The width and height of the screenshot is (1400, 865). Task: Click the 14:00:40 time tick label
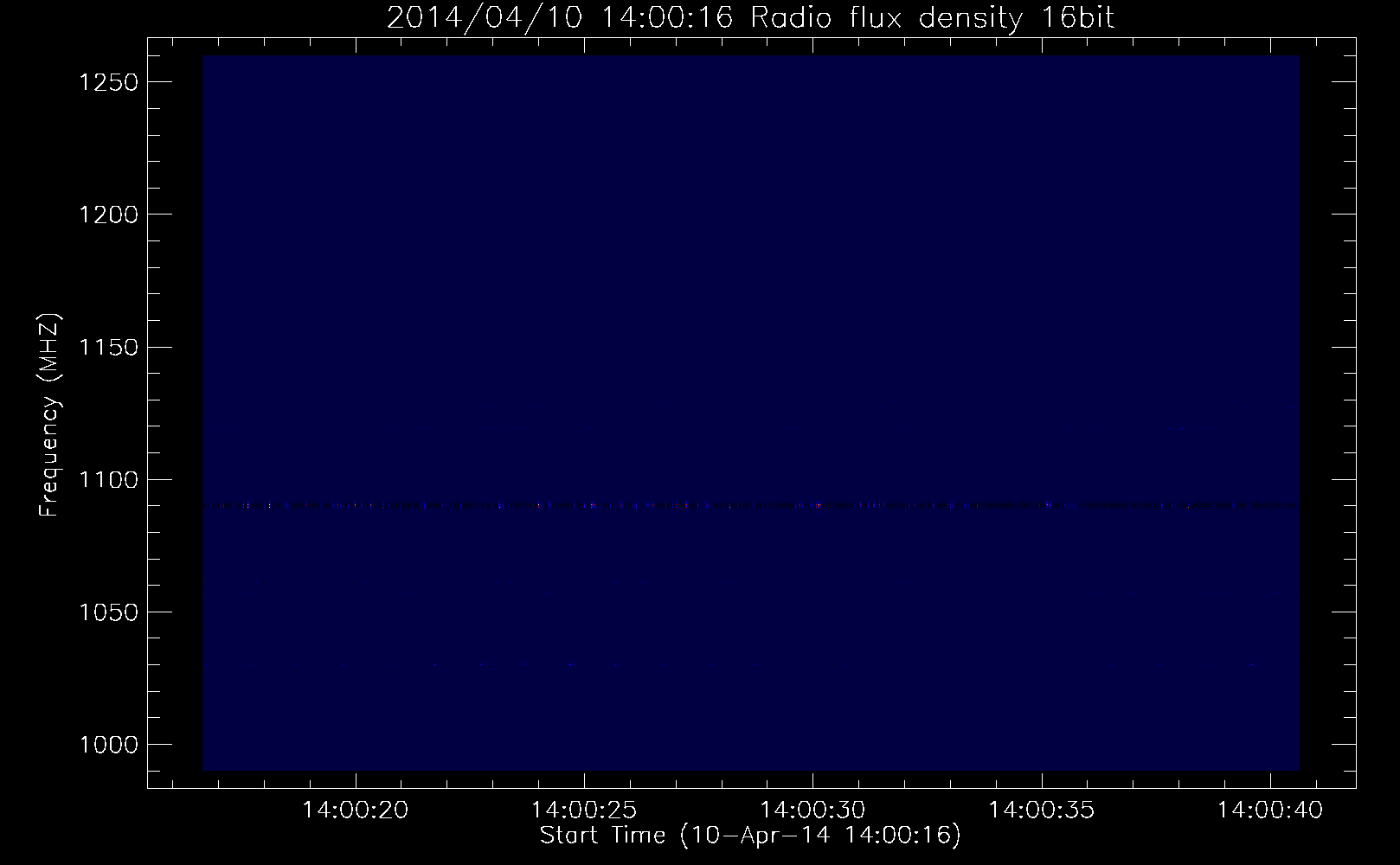(x=1270, y=811)
